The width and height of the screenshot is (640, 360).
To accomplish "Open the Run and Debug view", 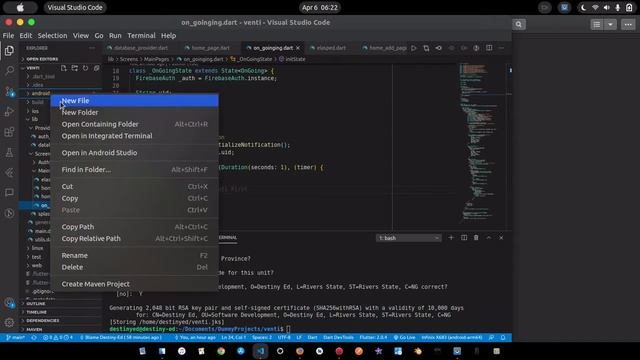I will (x=9, y=111).
